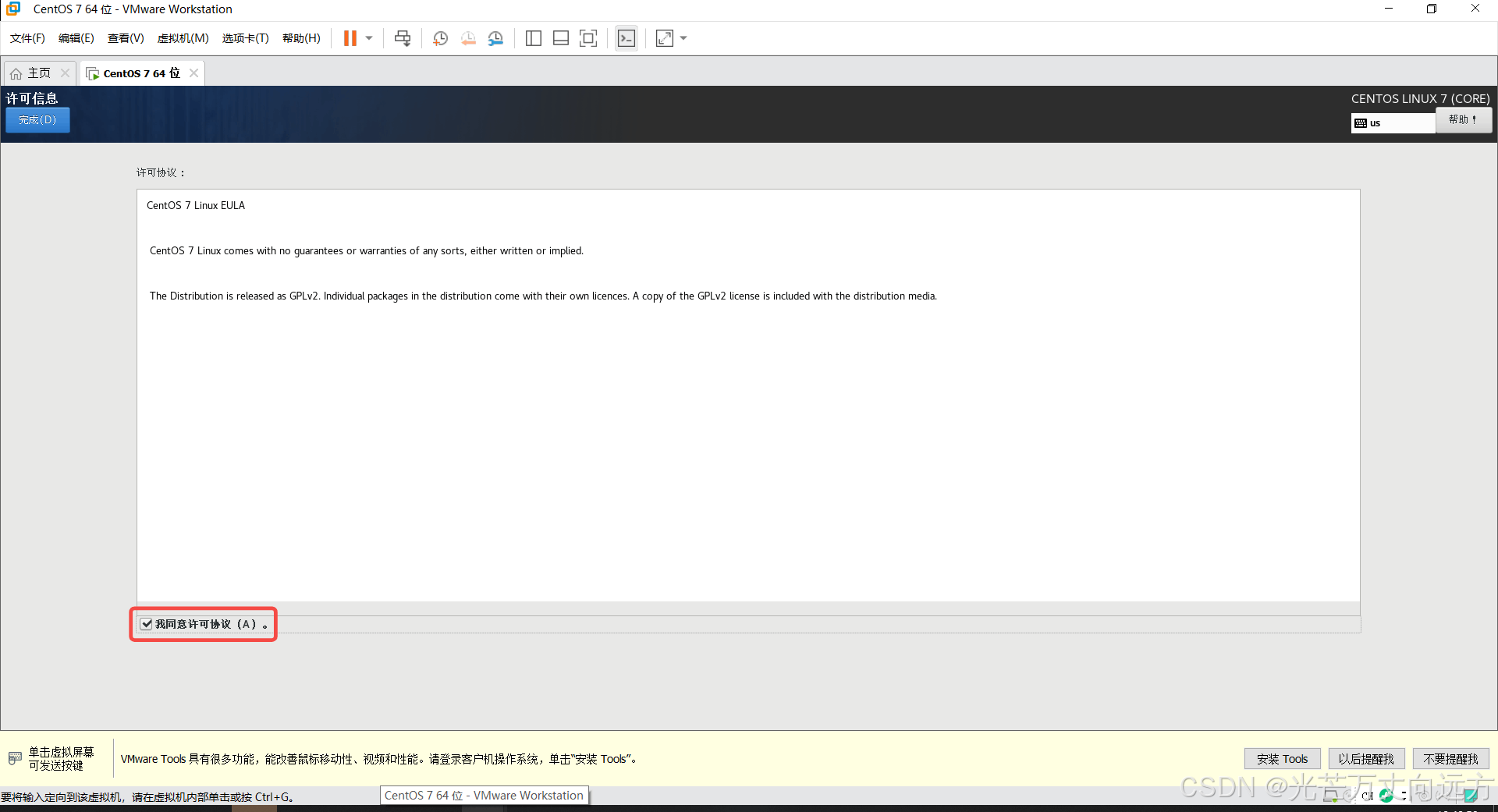
Task: Enter full screen mode
Action: coord(588,38)
